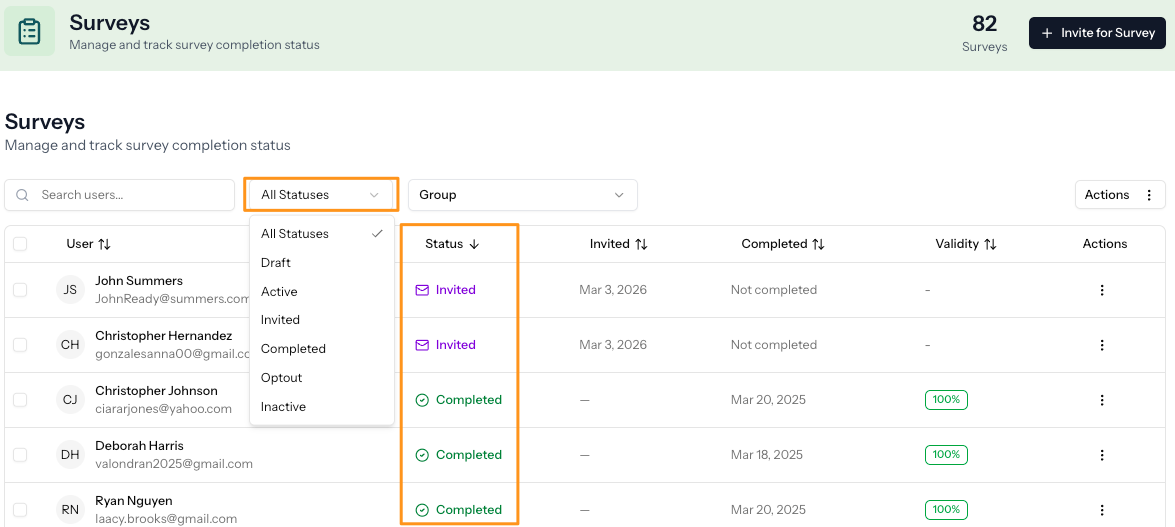Click Mar 20, 2025 in Christopher Johnson row

[768, 400]
